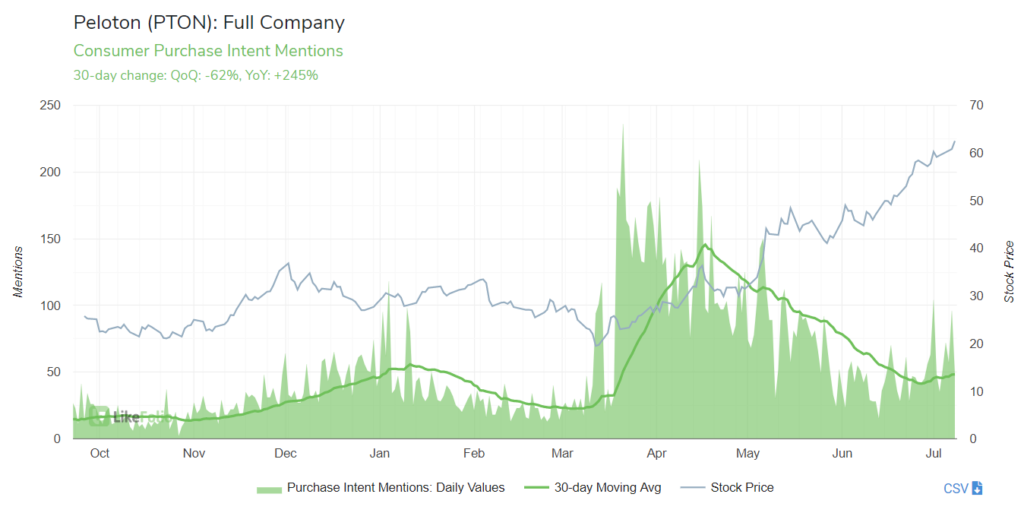The width and height of the screenshot is (1024, 513).
Task: Click the 'Jul' x-axis label
Action: point(933,454)
